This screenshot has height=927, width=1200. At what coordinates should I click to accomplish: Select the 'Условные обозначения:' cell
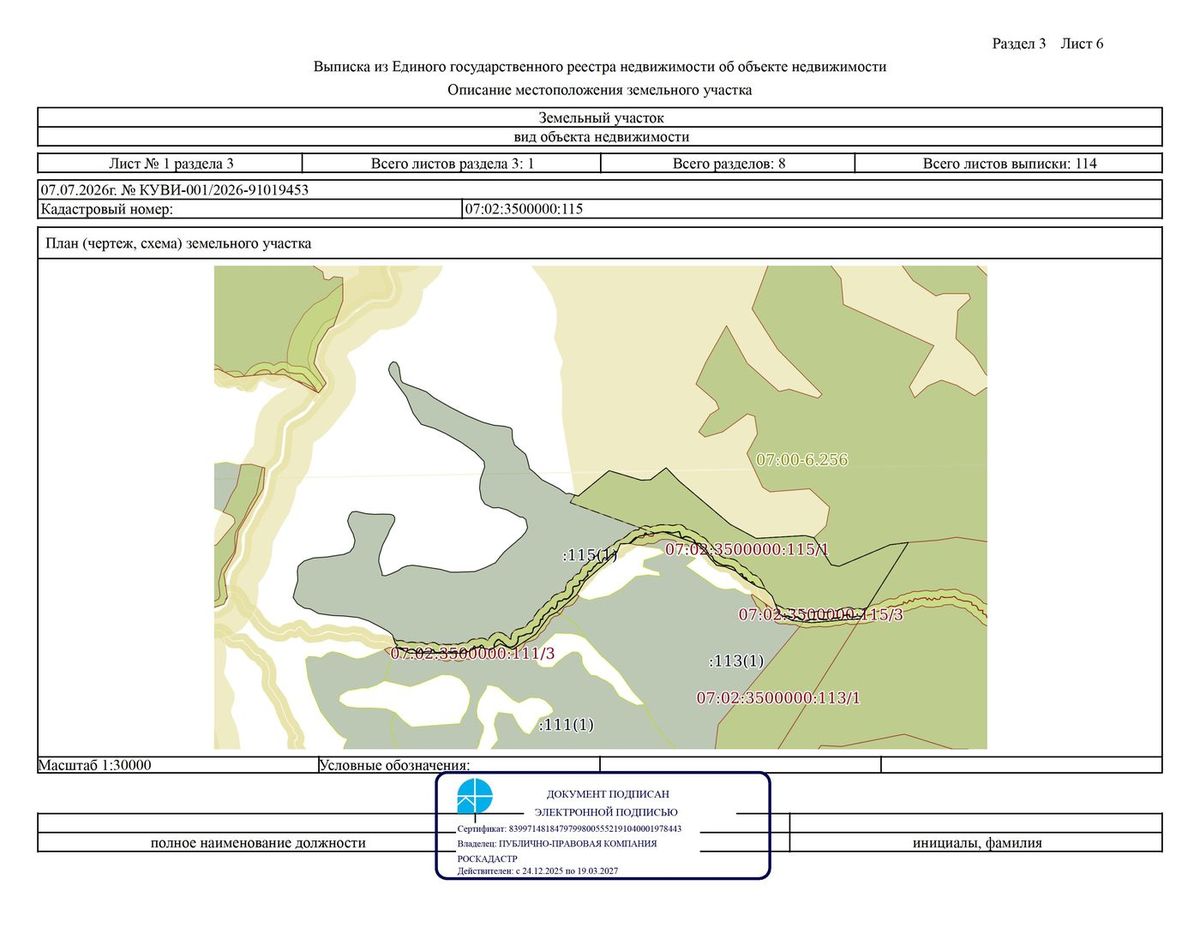459,765
